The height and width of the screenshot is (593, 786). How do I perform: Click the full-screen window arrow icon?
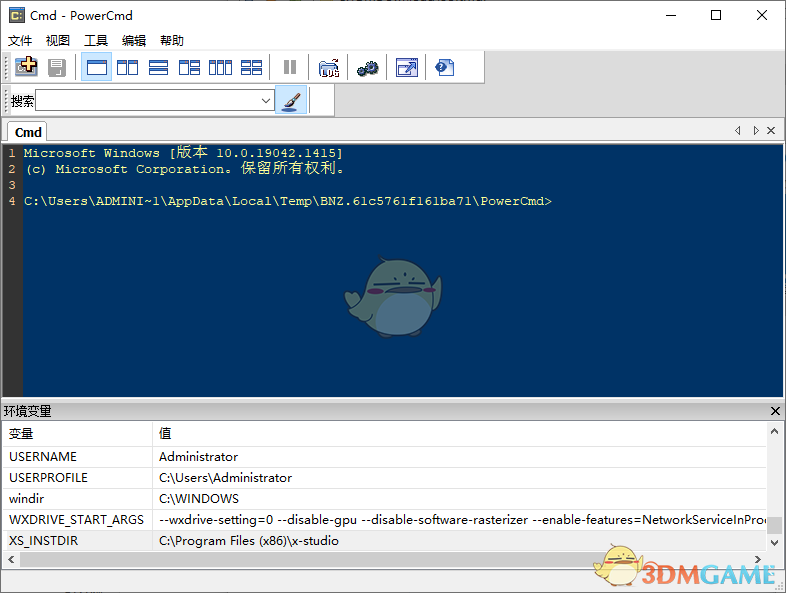click(407, 67)
